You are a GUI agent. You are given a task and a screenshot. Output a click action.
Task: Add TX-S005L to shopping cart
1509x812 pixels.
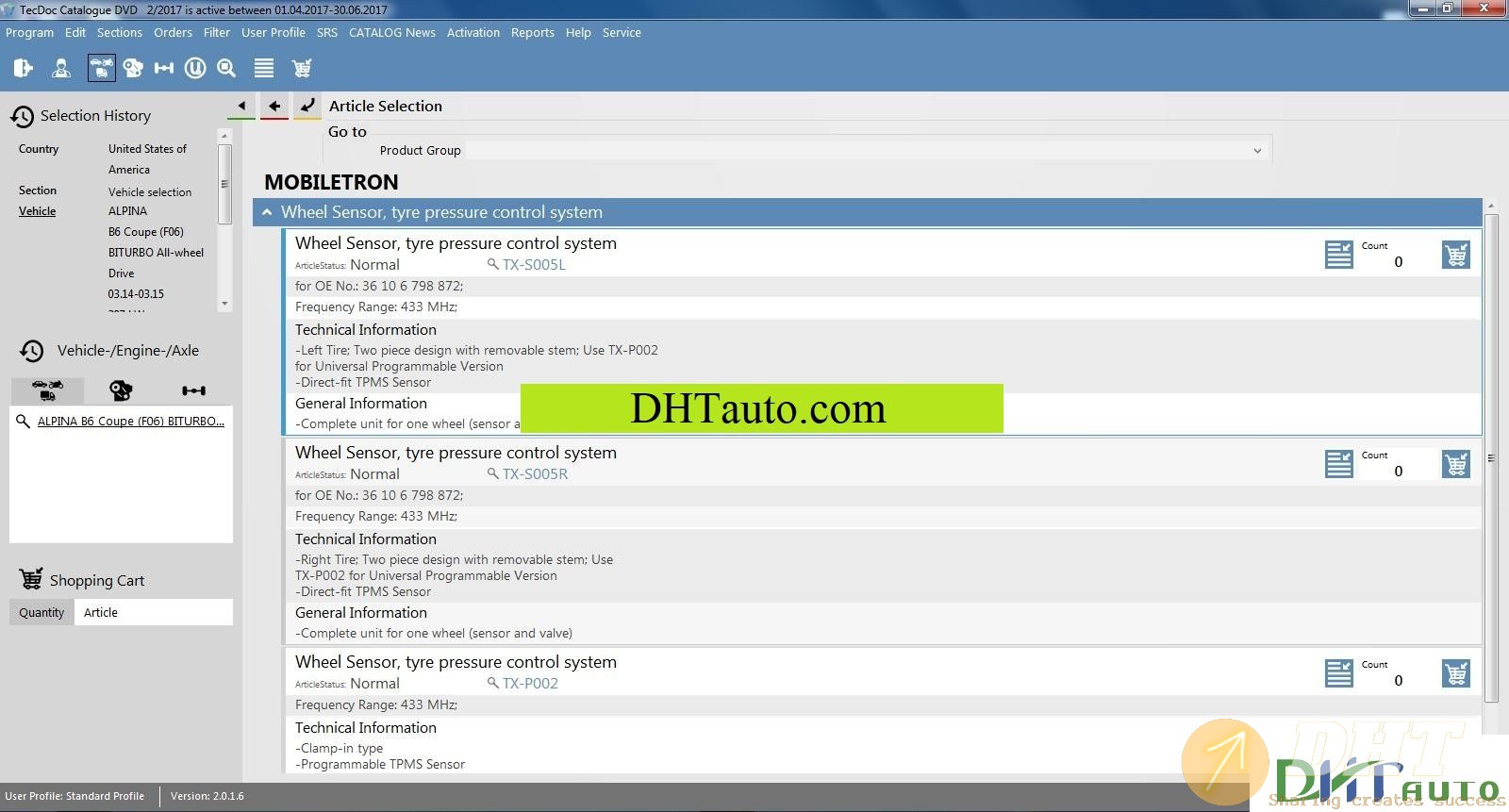[x=1456, y=255]
